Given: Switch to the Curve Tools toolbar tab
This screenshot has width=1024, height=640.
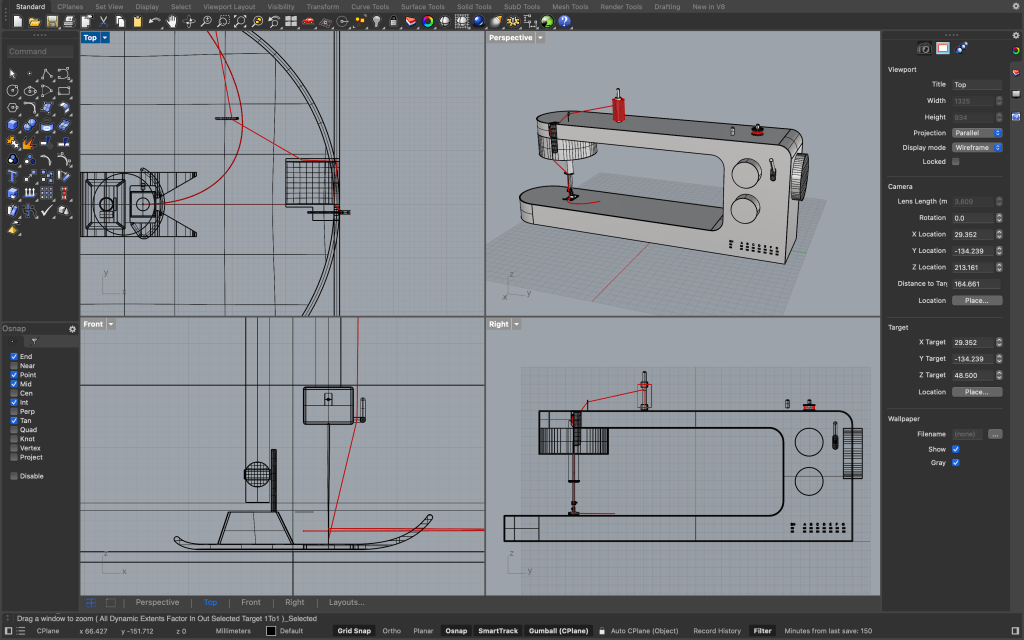Looking at the screenshot, I should click(x=370, y=6).
